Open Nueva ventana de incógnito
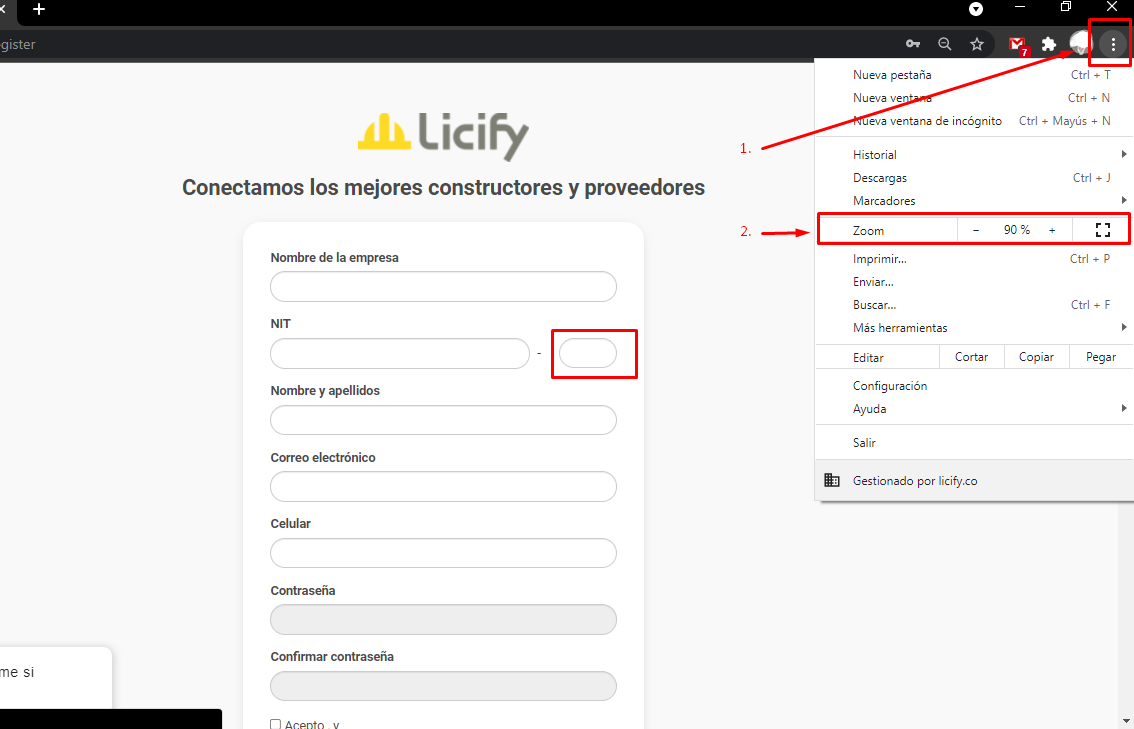Image resolution: width=1134 pixels, height=729 pixels. pyautogui.click(x=973, y=121)
